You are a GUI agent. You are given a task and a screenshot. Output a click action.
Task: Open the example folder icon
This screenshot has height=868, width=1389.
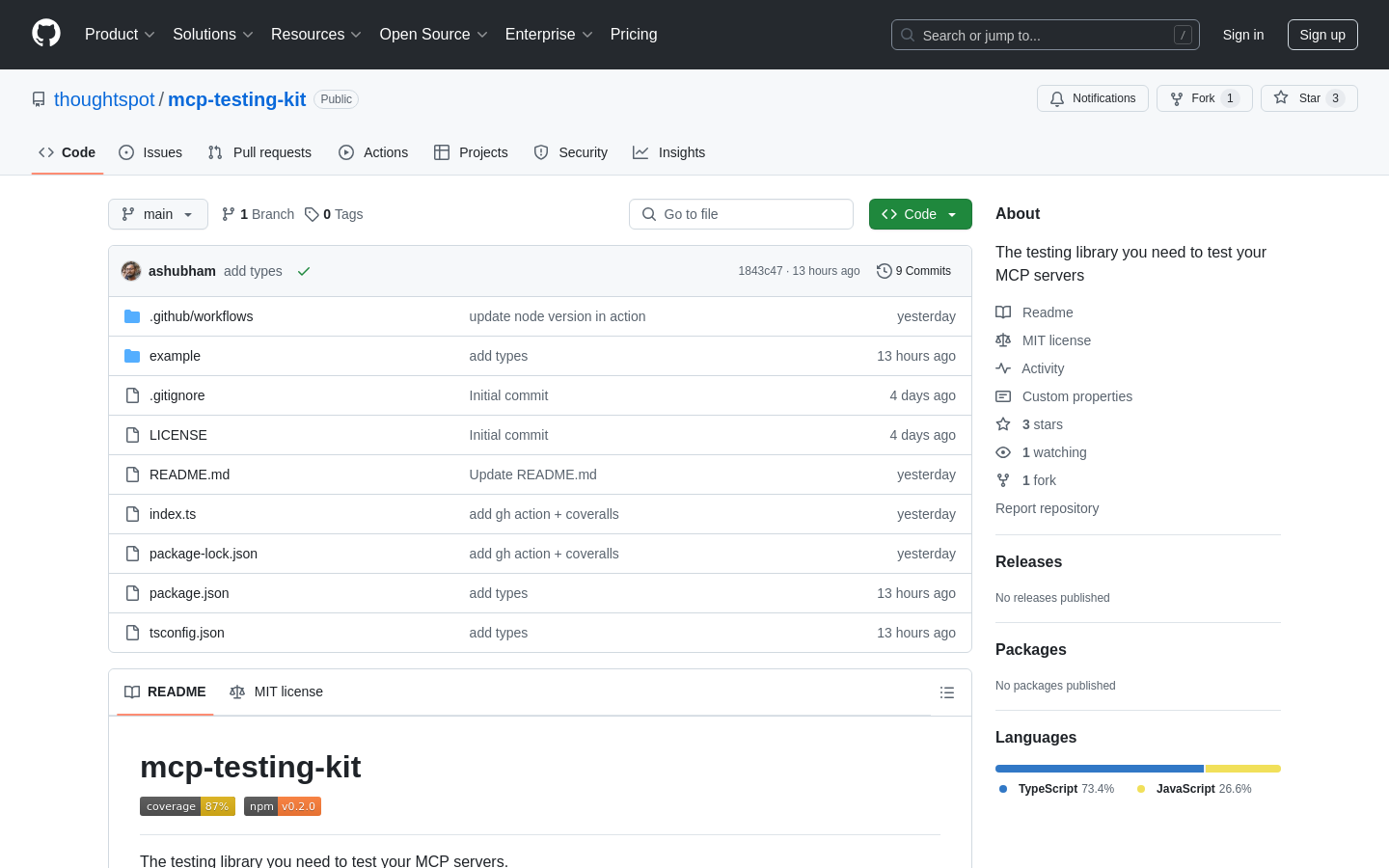[132, 356]
